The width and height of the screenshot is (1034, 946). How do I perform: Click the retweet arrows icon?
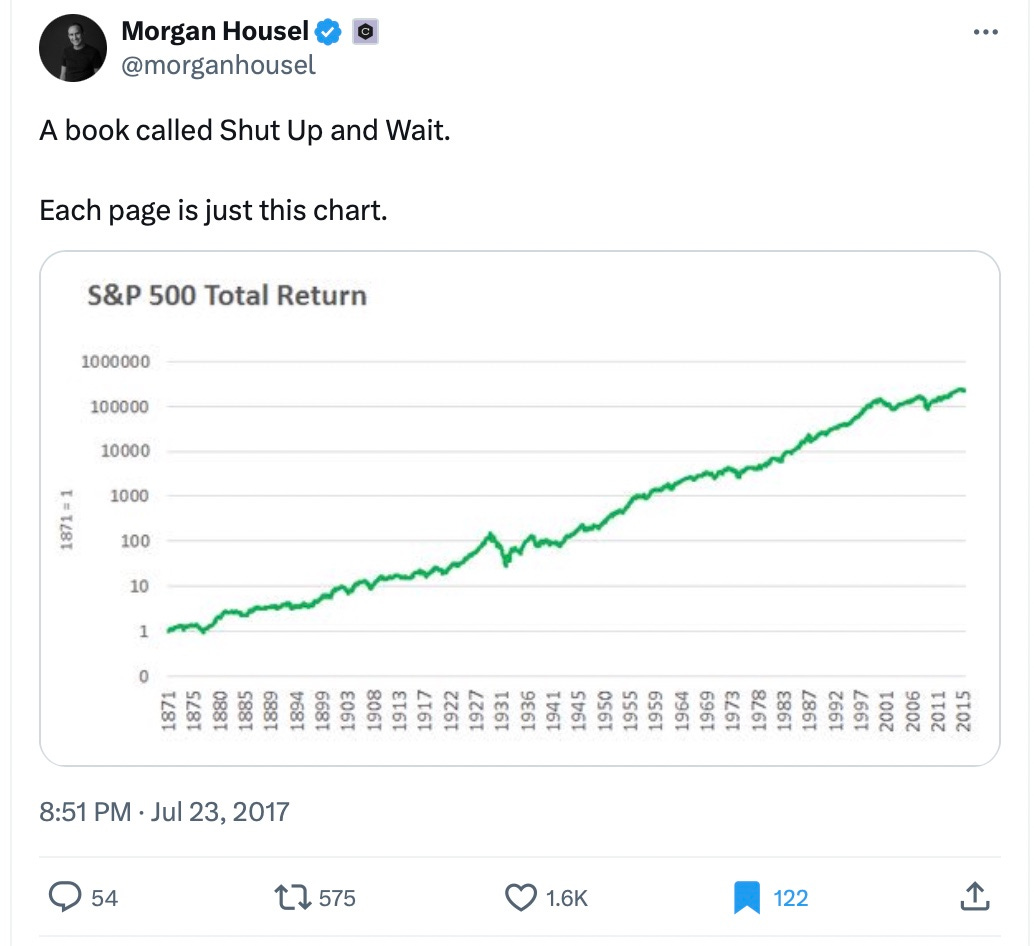click(292, 897)
